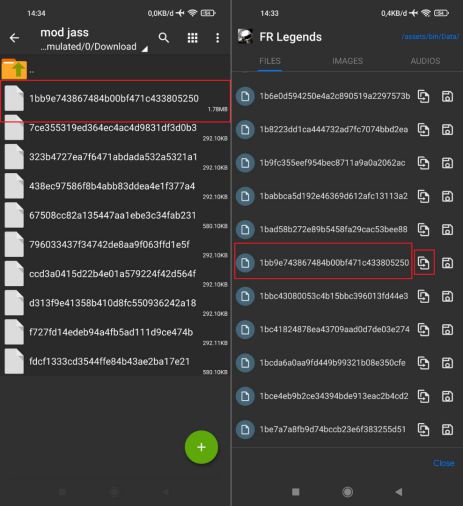Switch to the AUDIOS tab
The width and height of the screenshot is (463, 506).
pyautogui.click(x=425, y=61)
